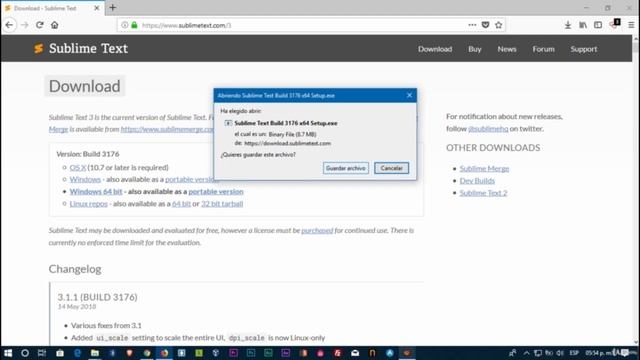The width and height of the screenshot is (640, 360).
Task: Open the Support nav item
Action: pos(584,49)
